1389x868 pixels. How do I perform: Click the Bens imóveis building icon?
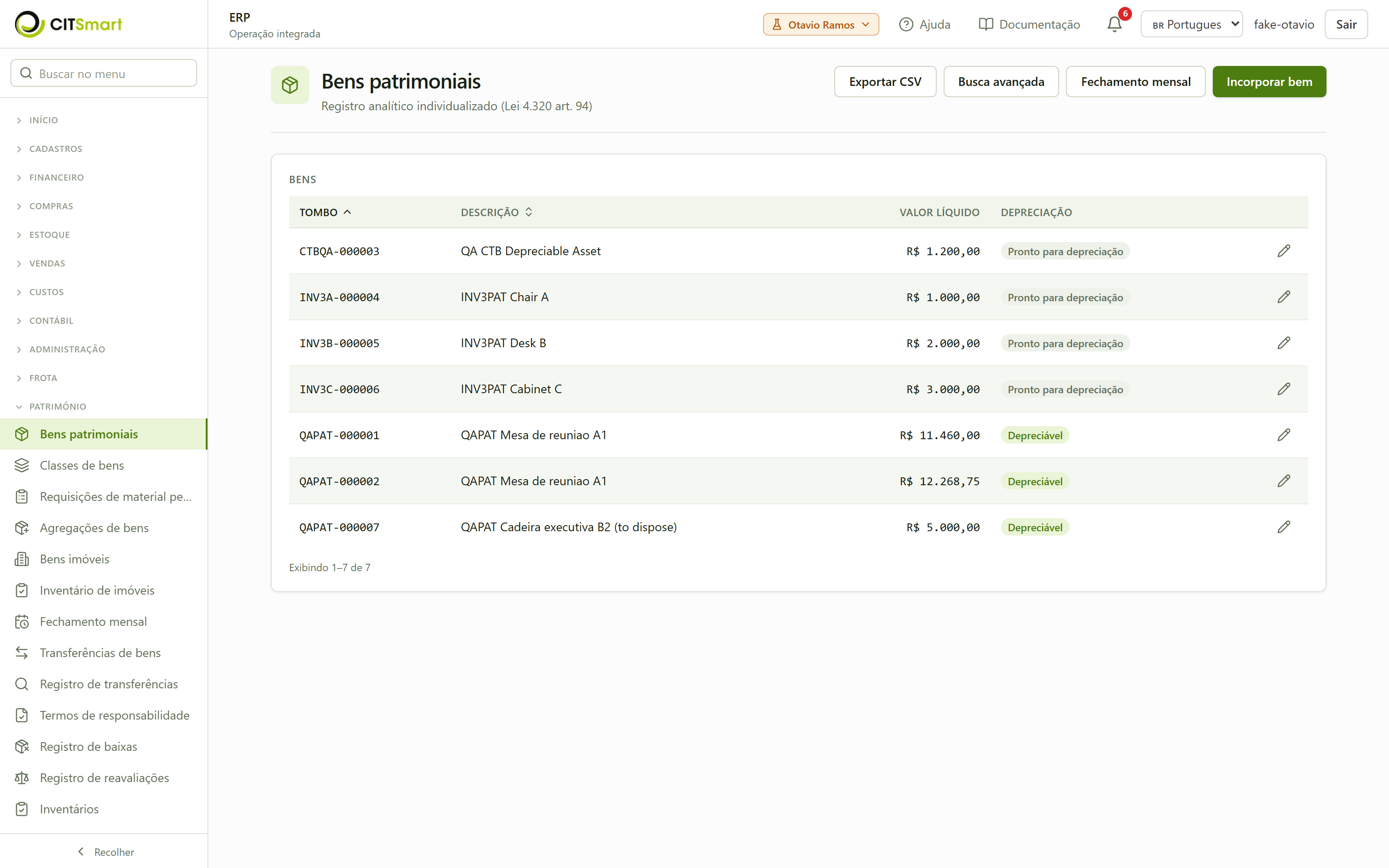click(x=22, y=559)
